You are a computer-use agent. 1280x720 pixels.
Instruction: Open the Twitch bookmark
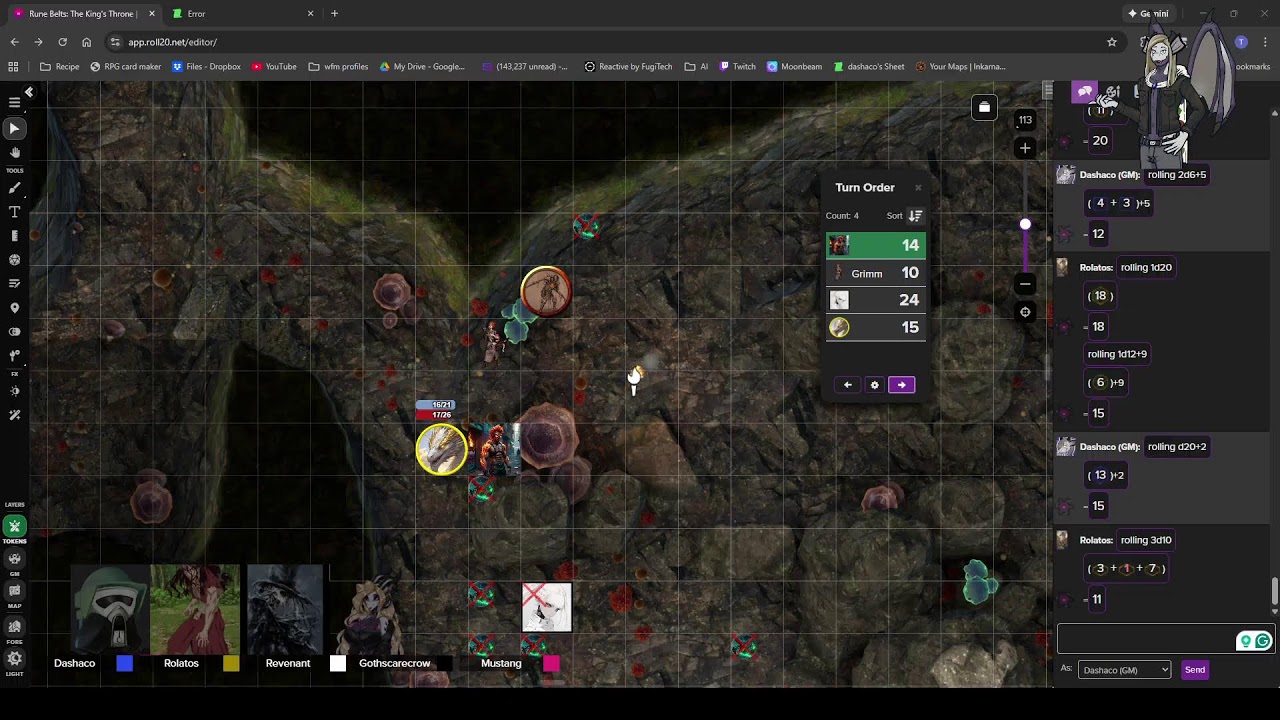click(737, 67)
